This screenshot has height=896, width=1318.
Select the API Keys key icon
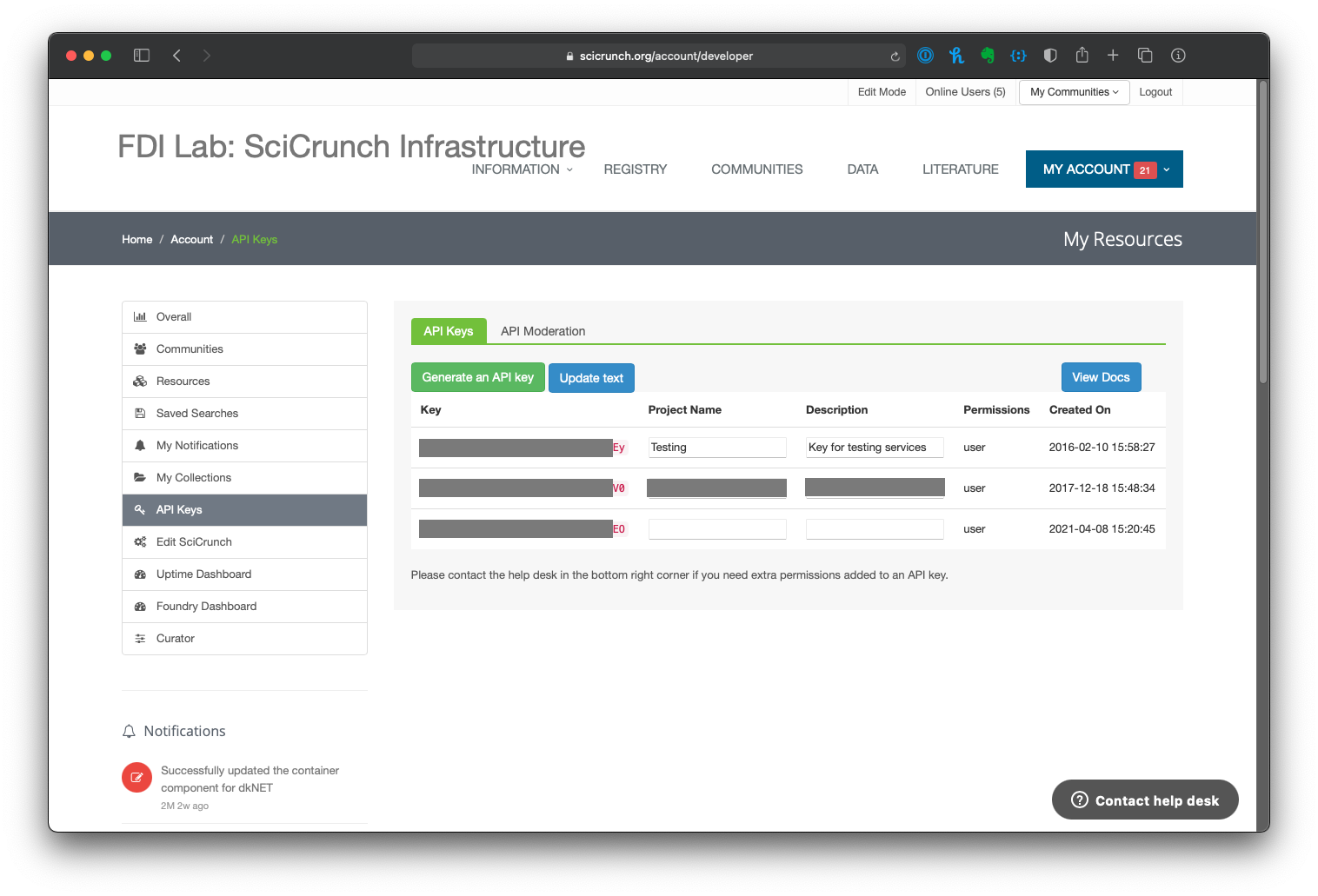point(141,509)
